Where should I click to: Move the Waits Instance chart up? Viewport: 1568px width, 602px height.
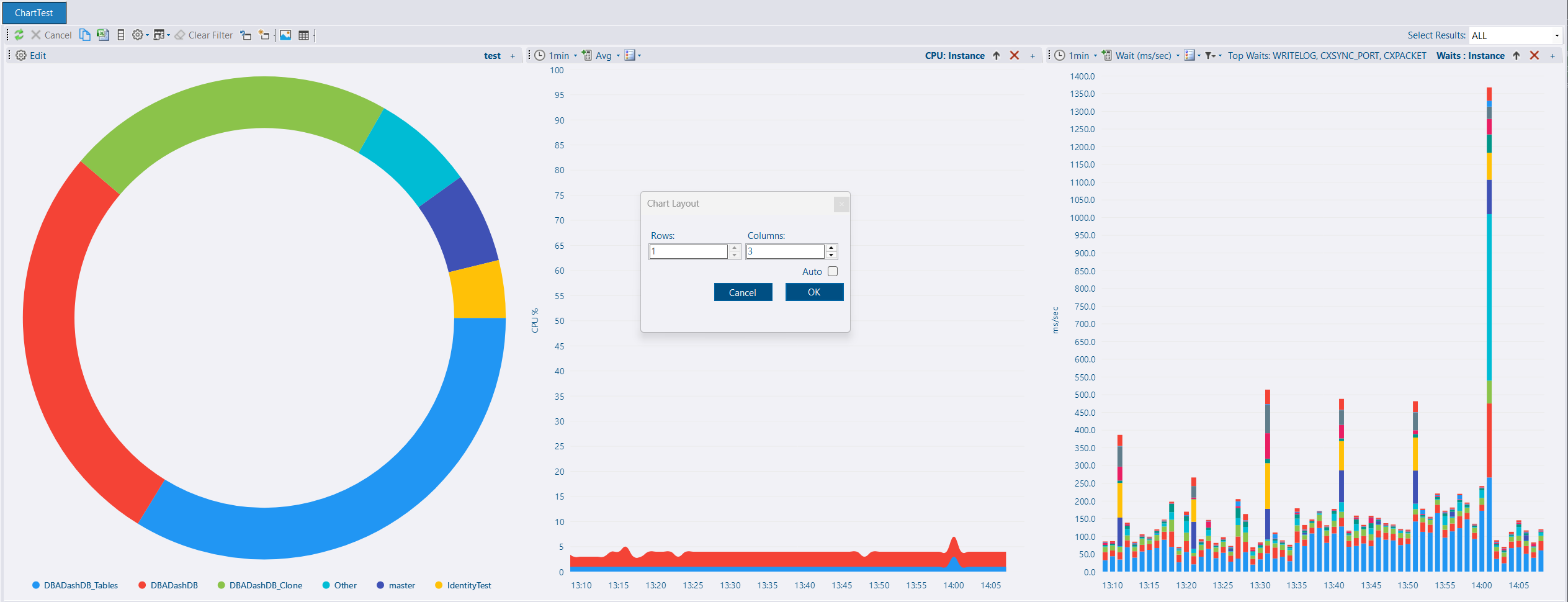pos(1516,56)
